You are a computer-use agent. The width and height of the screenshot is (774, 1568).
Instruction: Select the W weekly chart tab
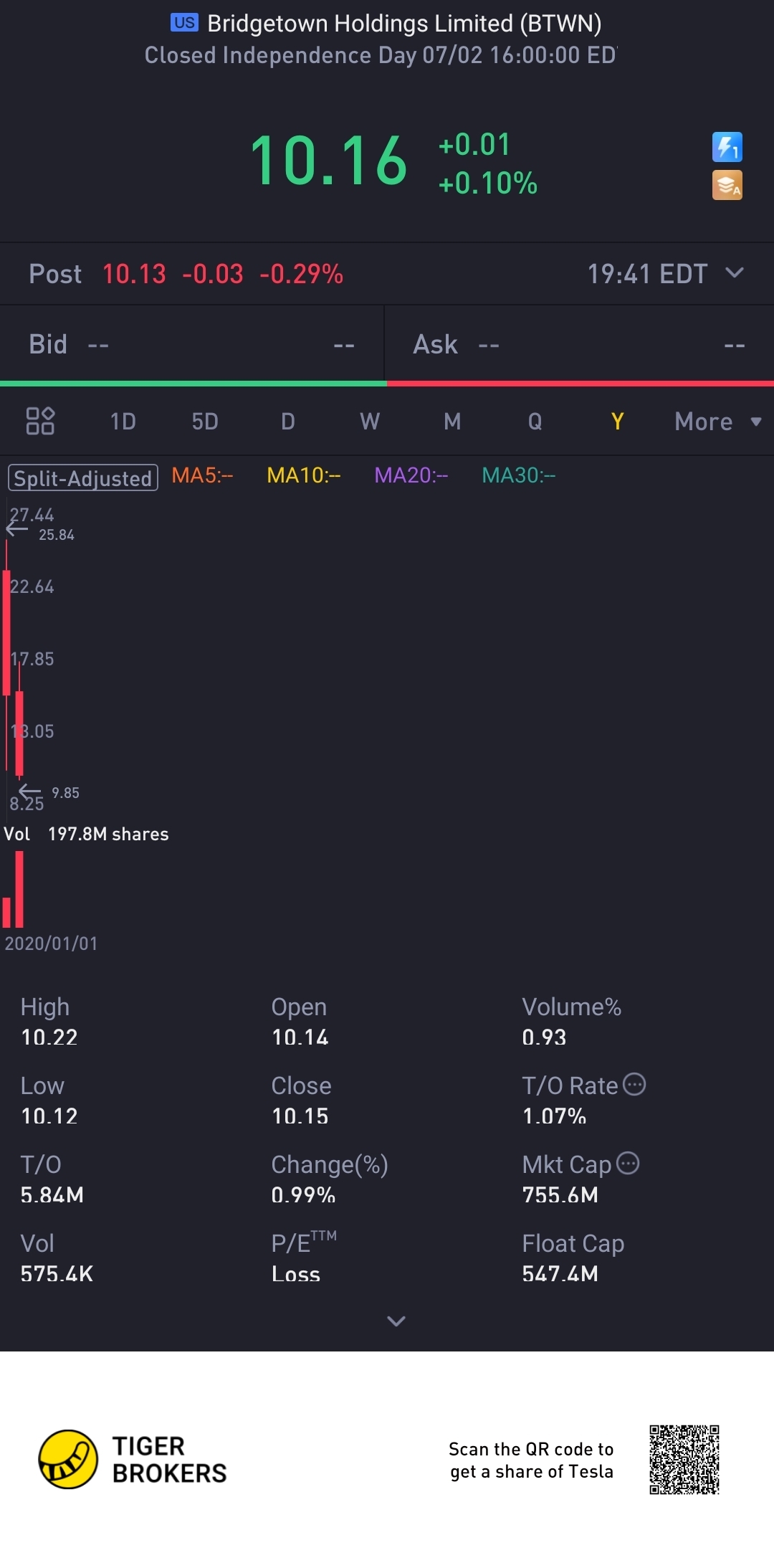pos(370,422)
